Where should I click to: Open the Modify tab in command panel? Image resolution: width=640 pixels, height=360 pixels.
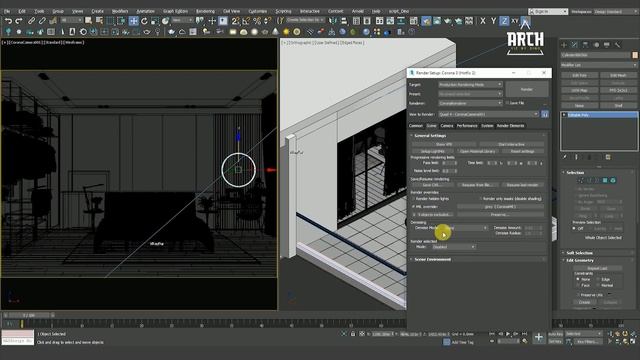[x=575, y=44]
